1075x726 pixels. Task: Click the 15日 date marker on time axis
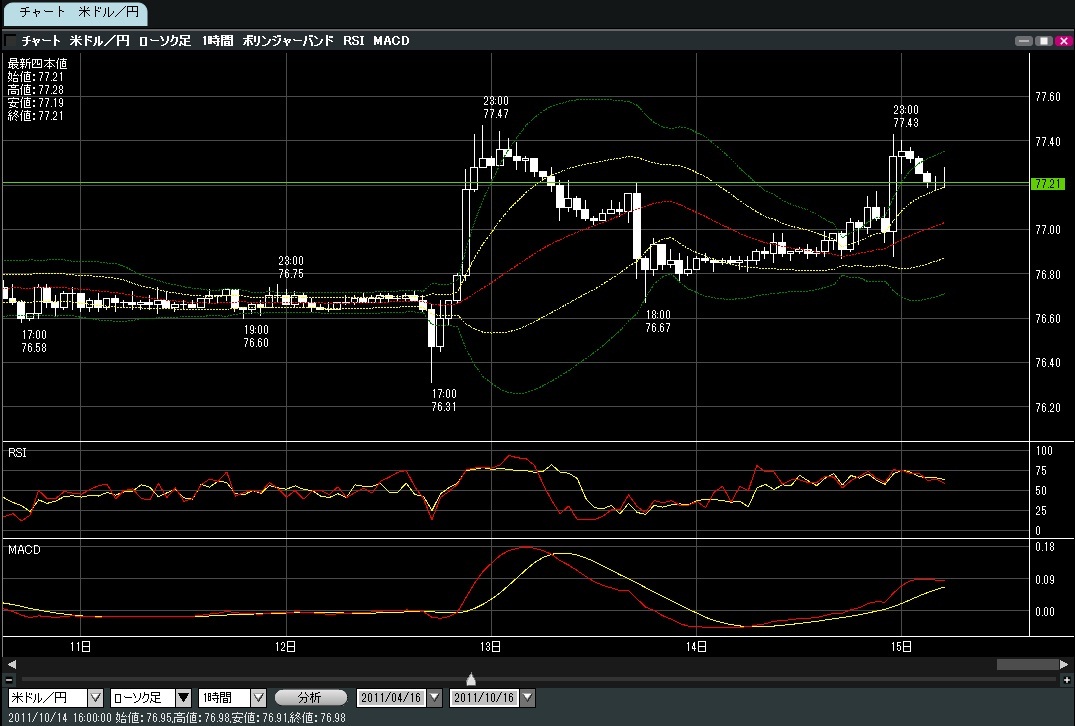click(x=901, y=646)
